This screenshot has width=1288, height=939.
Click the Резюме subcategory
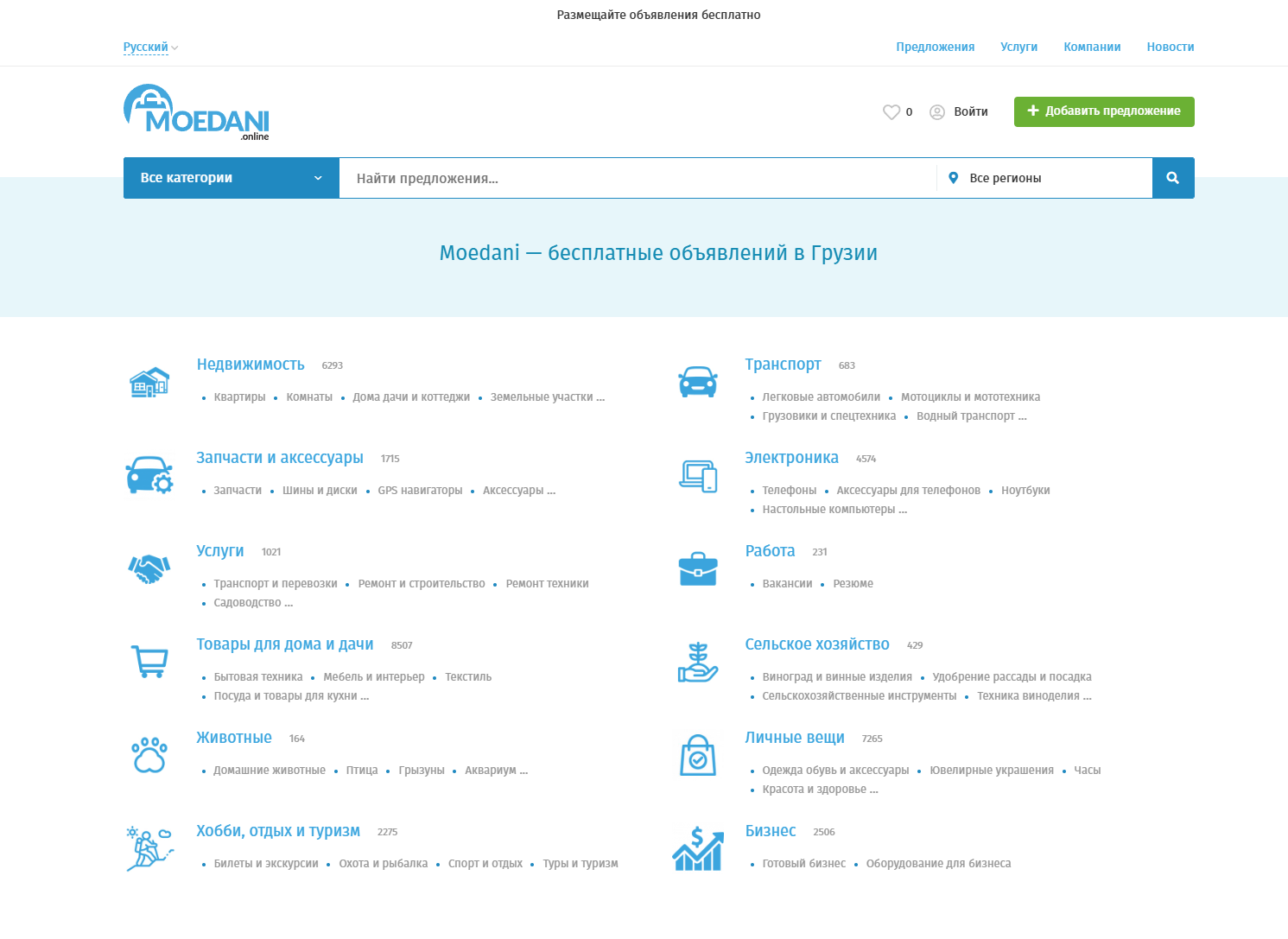pyautogui.click(x=853, y=584)
